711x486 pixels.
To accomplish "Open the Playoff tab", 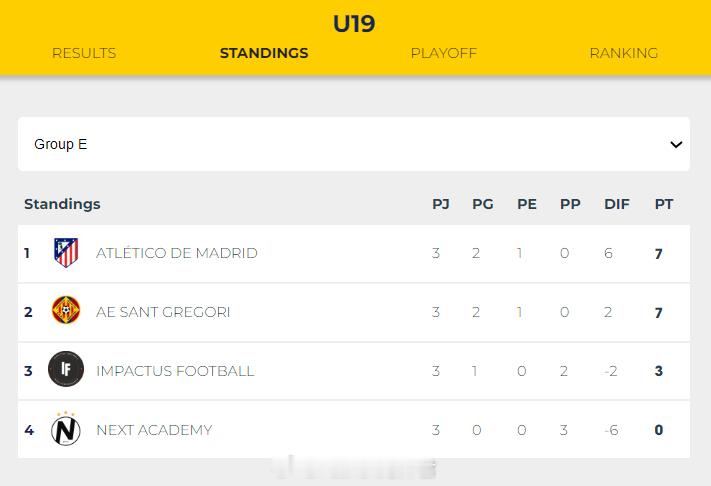I will coord(443,53).
